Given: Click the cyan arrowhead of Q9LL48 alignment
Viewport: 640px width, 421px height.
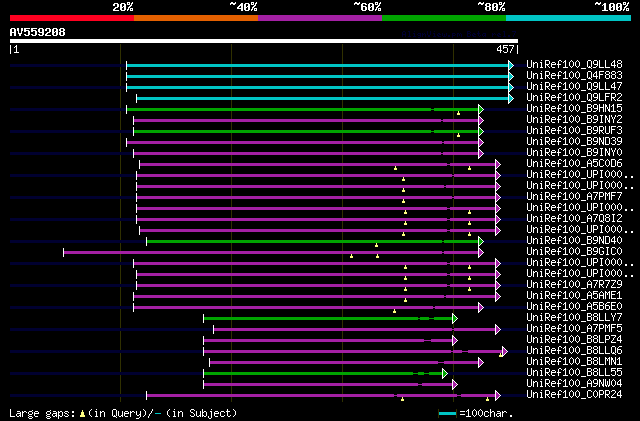Looking at the screenshot, I should 511,65.
